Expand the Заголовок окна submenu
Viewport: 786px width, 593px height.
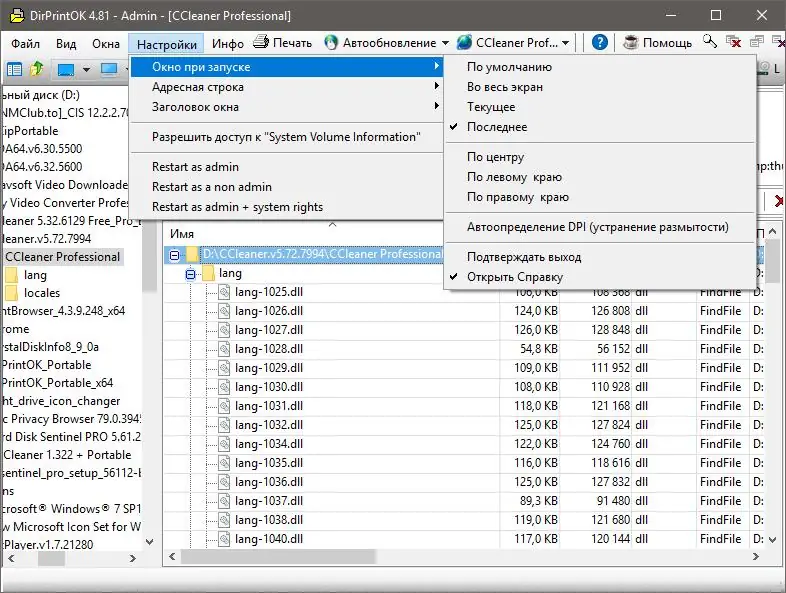click(x=287, y=107)
